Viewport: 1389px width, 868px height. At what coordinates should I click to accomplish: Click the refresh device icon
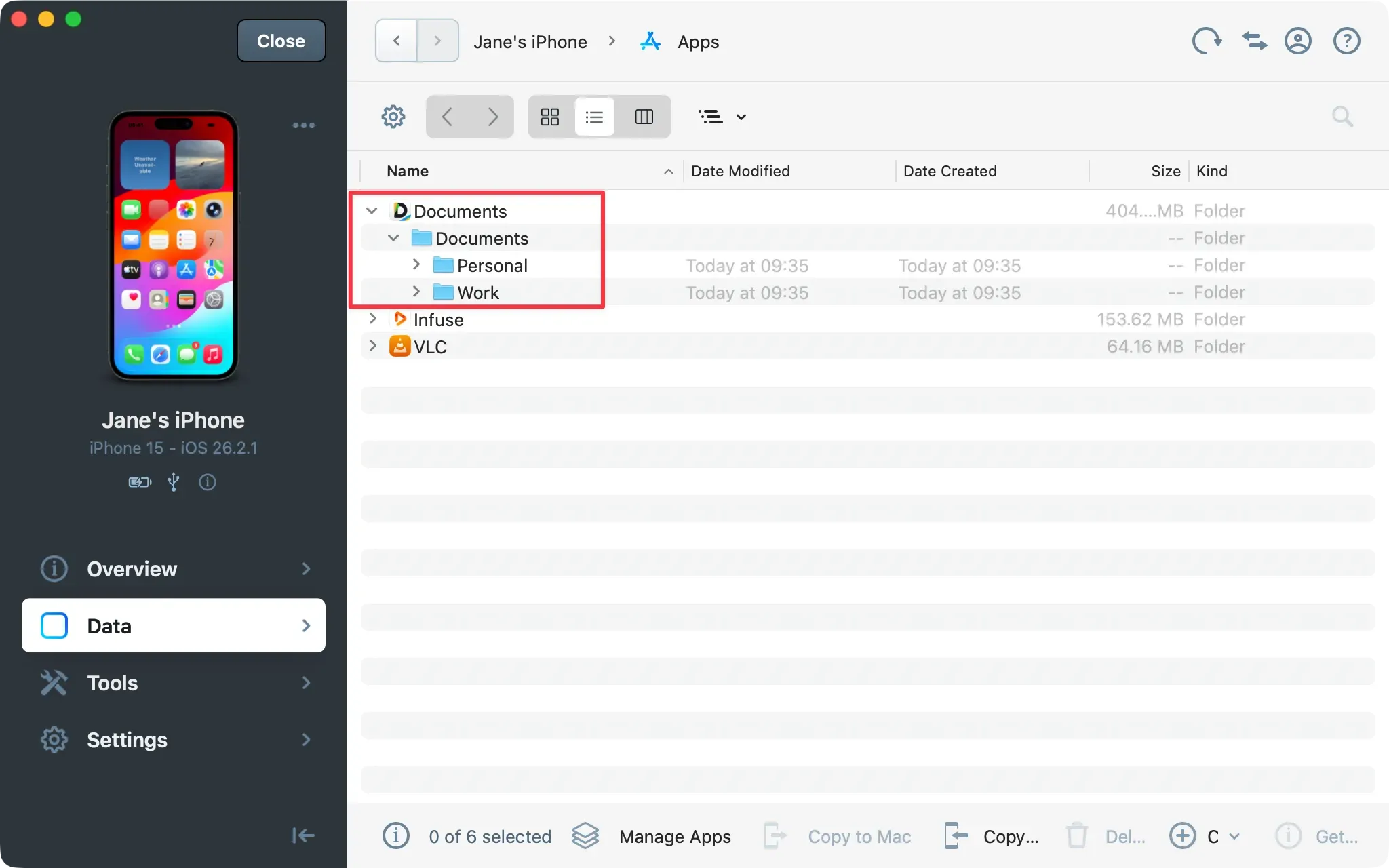pos(1207,41)
